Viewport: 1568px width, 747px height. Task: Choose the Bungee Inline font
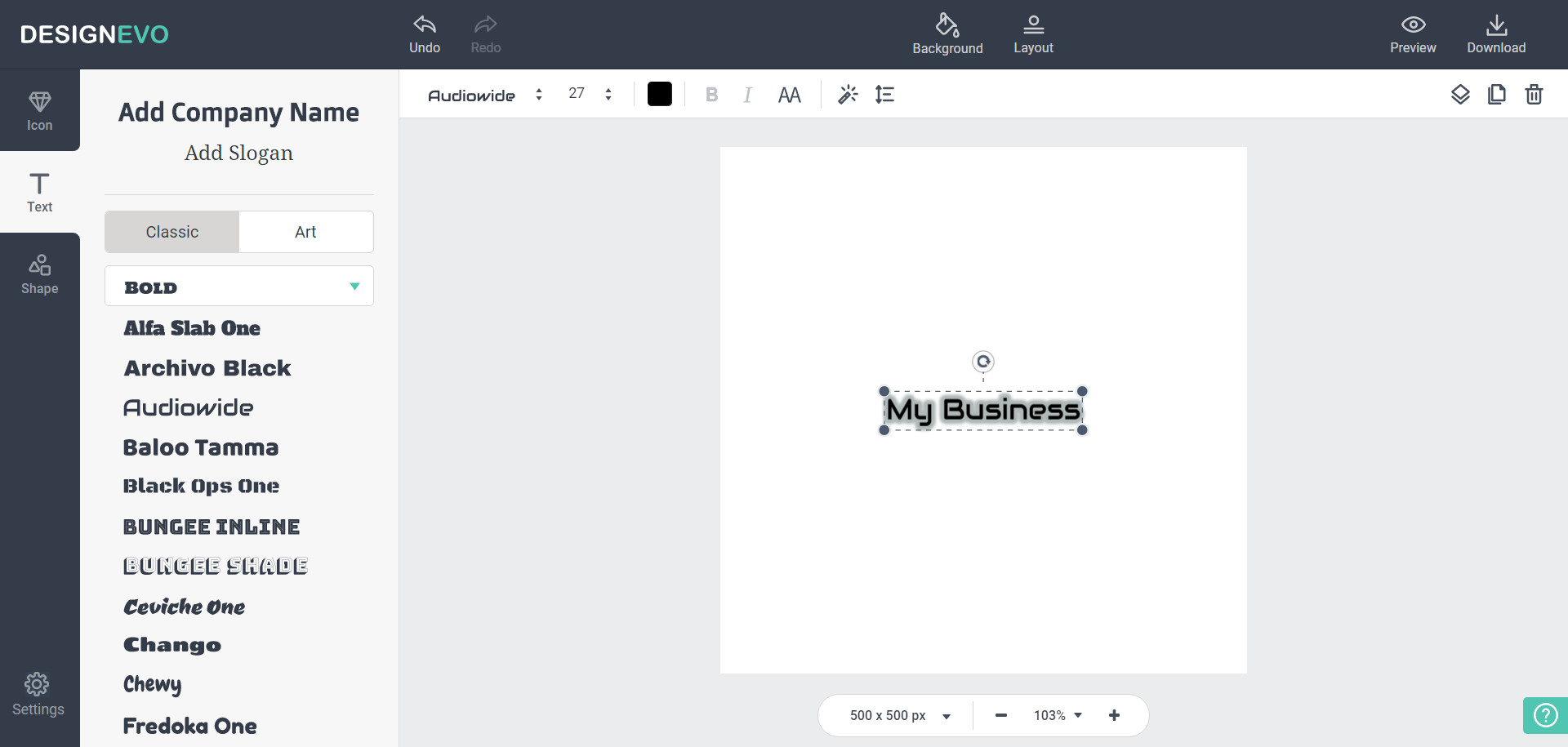point(212,527)
